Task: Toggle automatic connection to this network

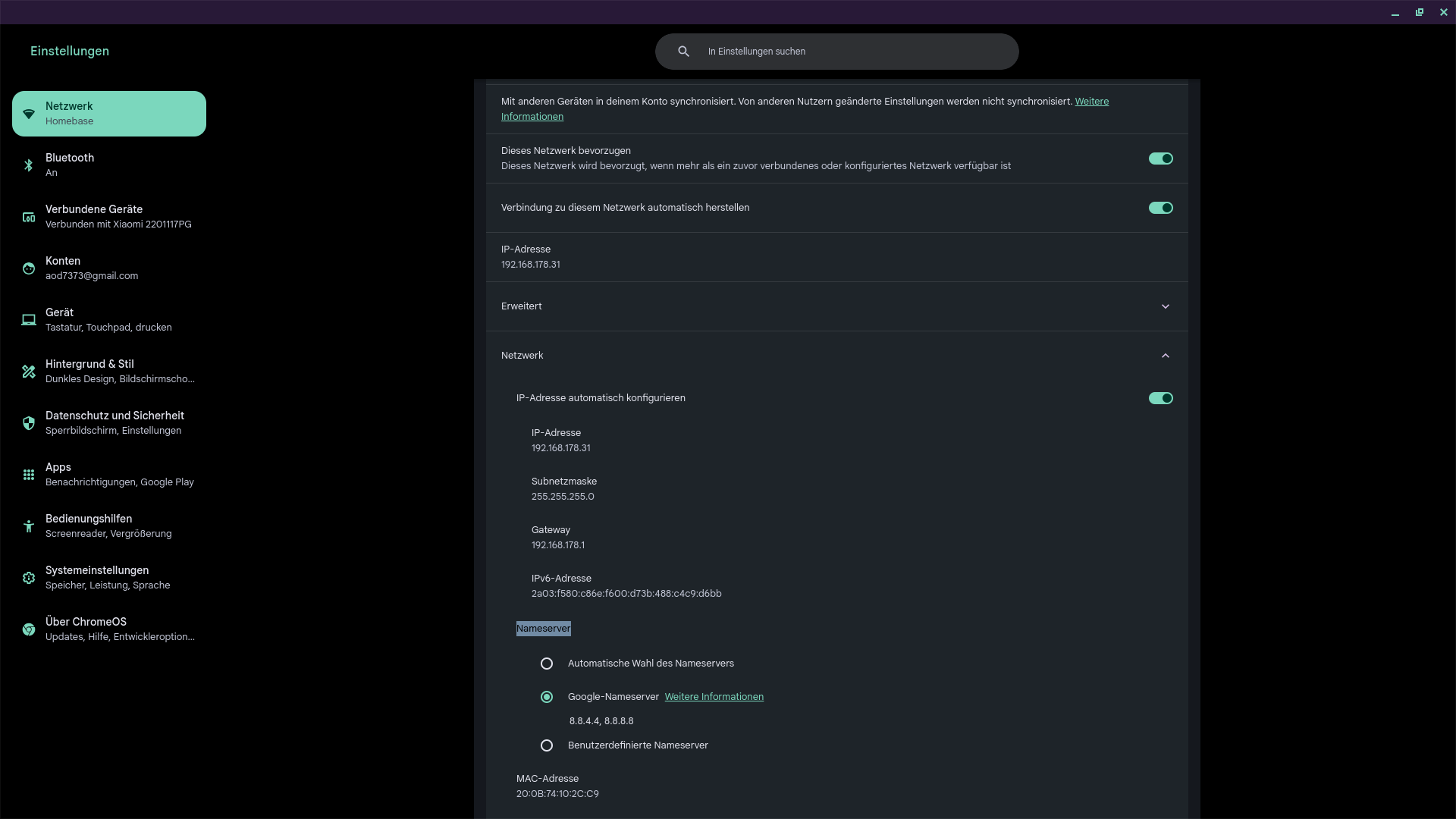Action: 1160,208
